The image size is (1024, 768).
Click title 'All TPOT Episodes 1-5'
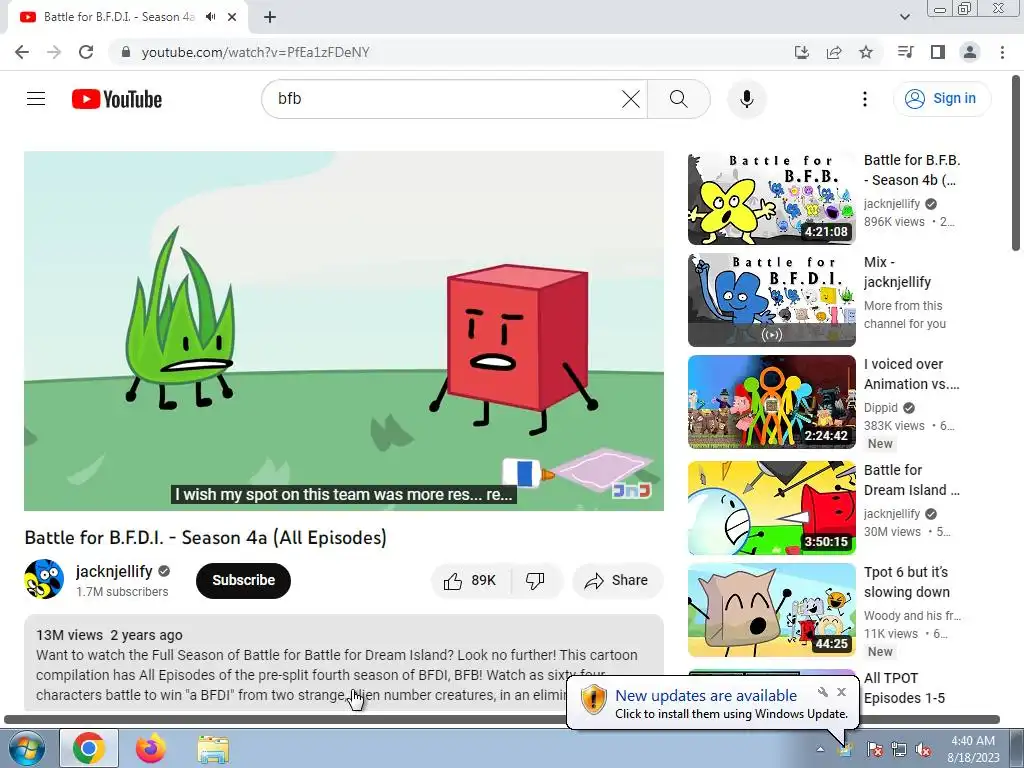click(x=904, y=688)
